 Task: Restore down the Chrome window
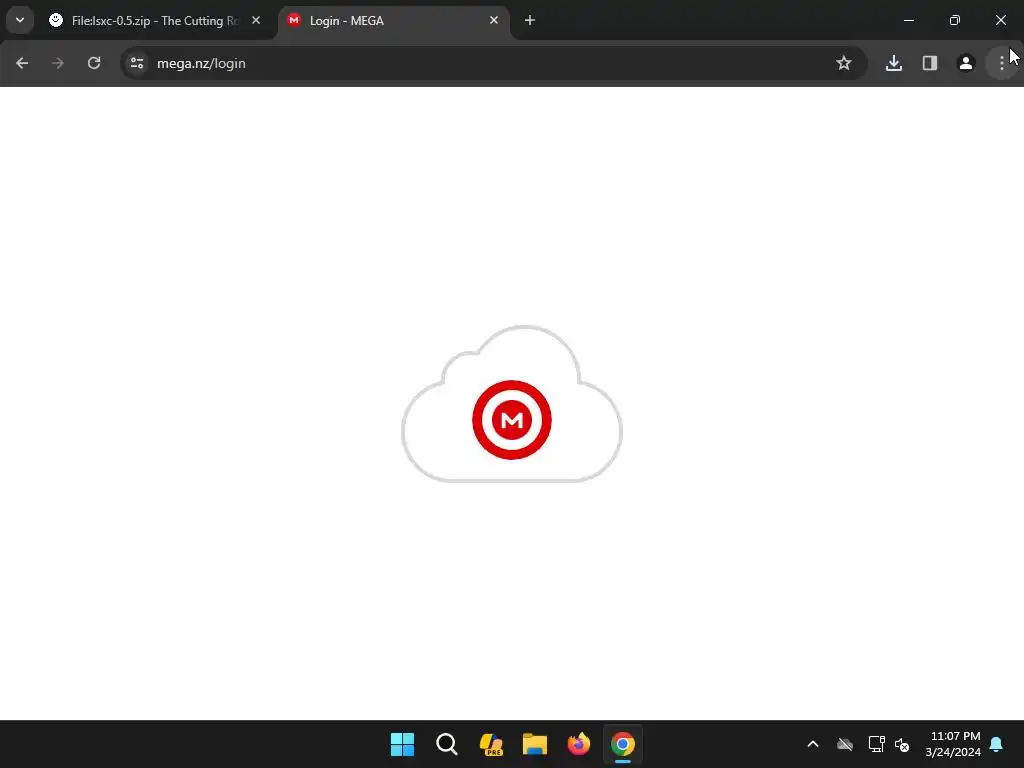[955, 20]
